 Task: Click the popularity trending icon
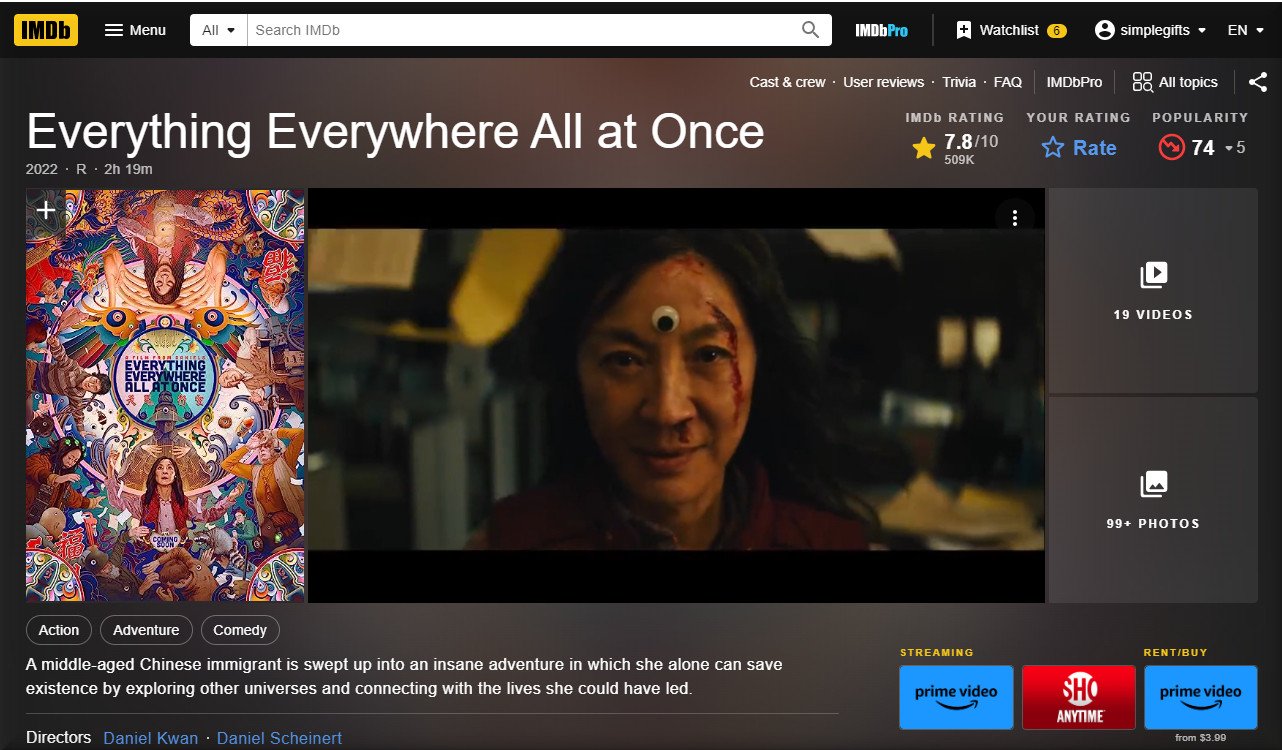pyautogui.click(x=1171, y=148)
